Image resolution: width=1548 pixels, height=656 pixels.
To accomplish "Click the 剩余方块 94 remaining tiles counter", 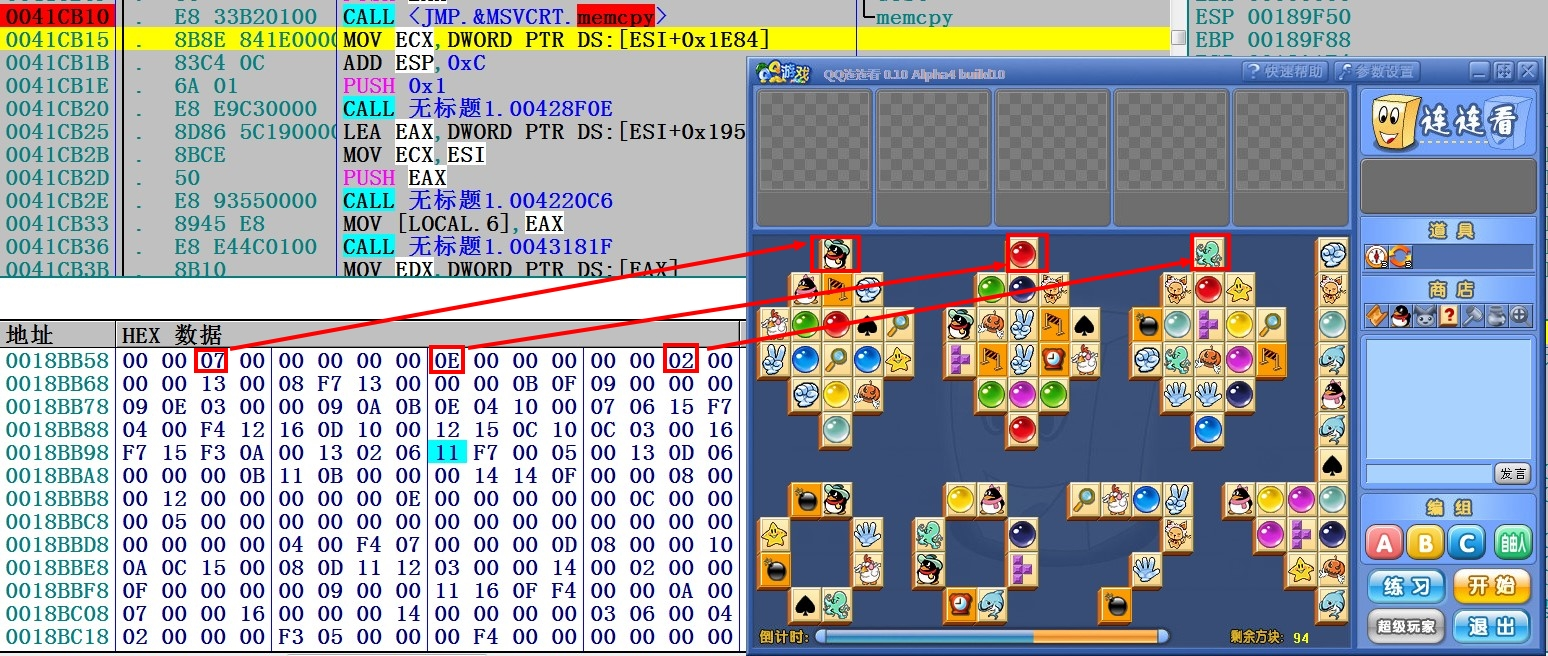I will pos(1270,637).
